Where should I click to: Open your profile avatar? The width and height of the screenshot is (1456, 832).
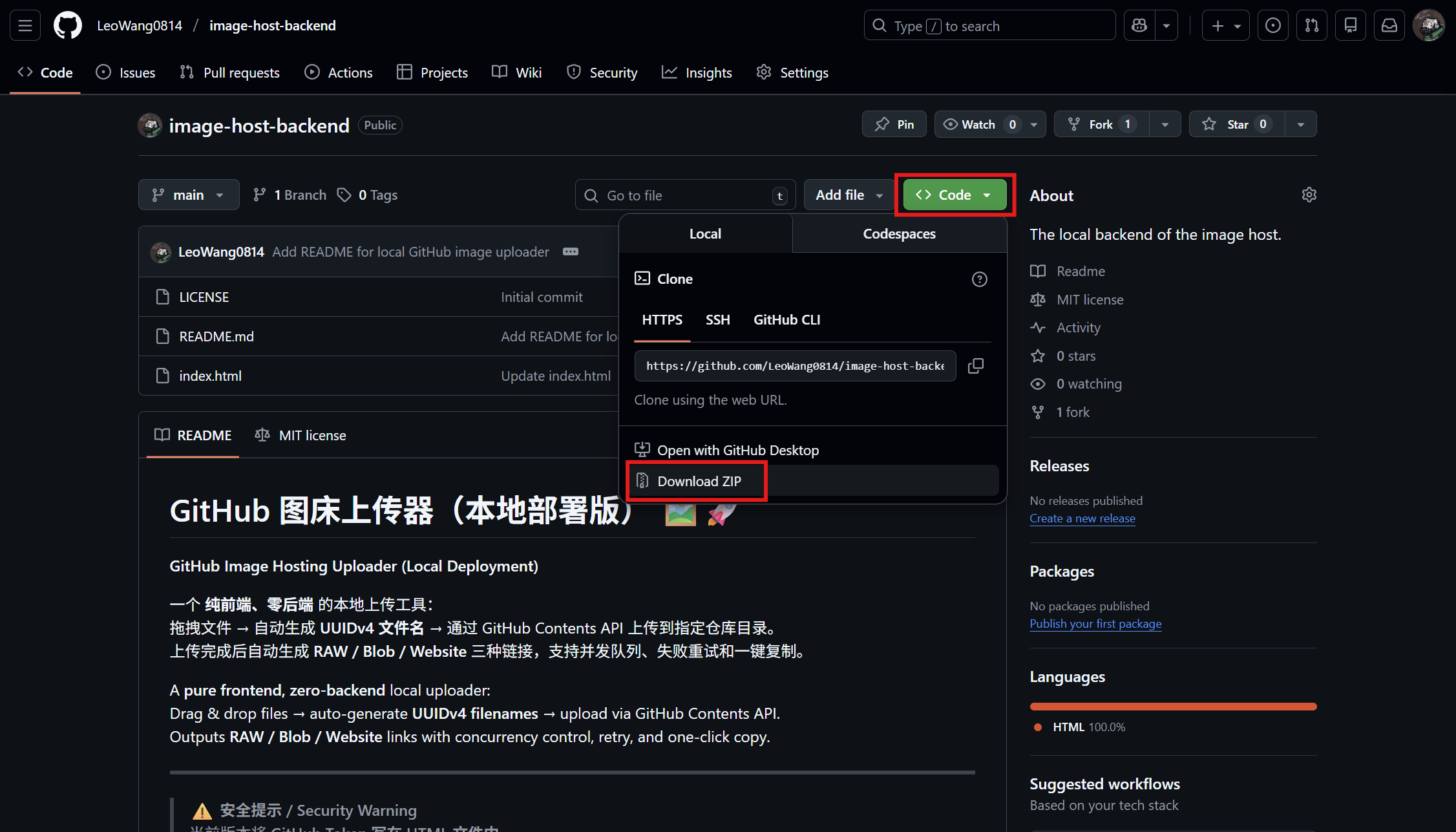pyautogui.click(x=1428, y=25)
